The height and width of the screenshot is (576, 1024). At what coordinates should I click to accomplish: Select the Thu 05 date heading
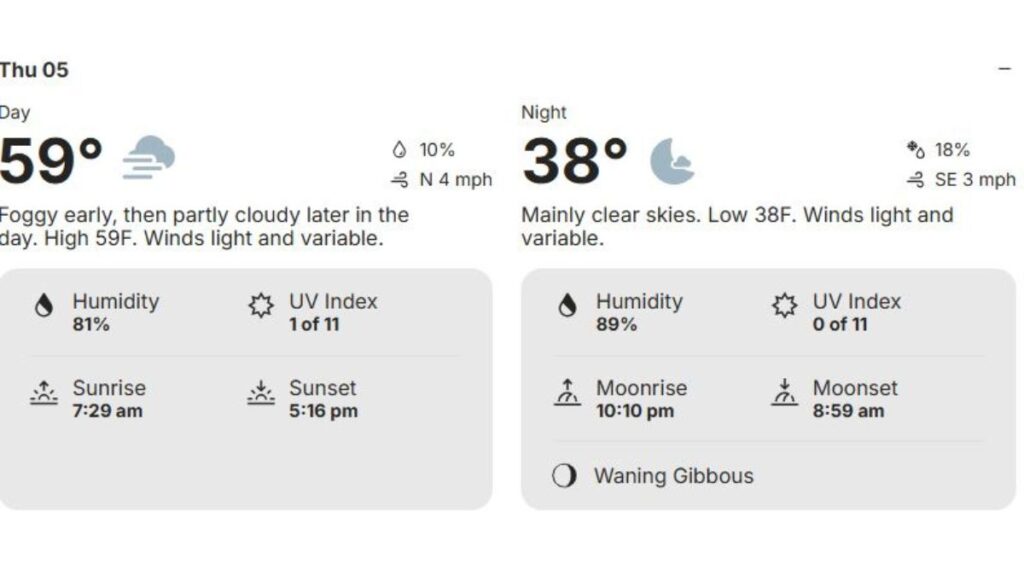click(x=34, y=70)
